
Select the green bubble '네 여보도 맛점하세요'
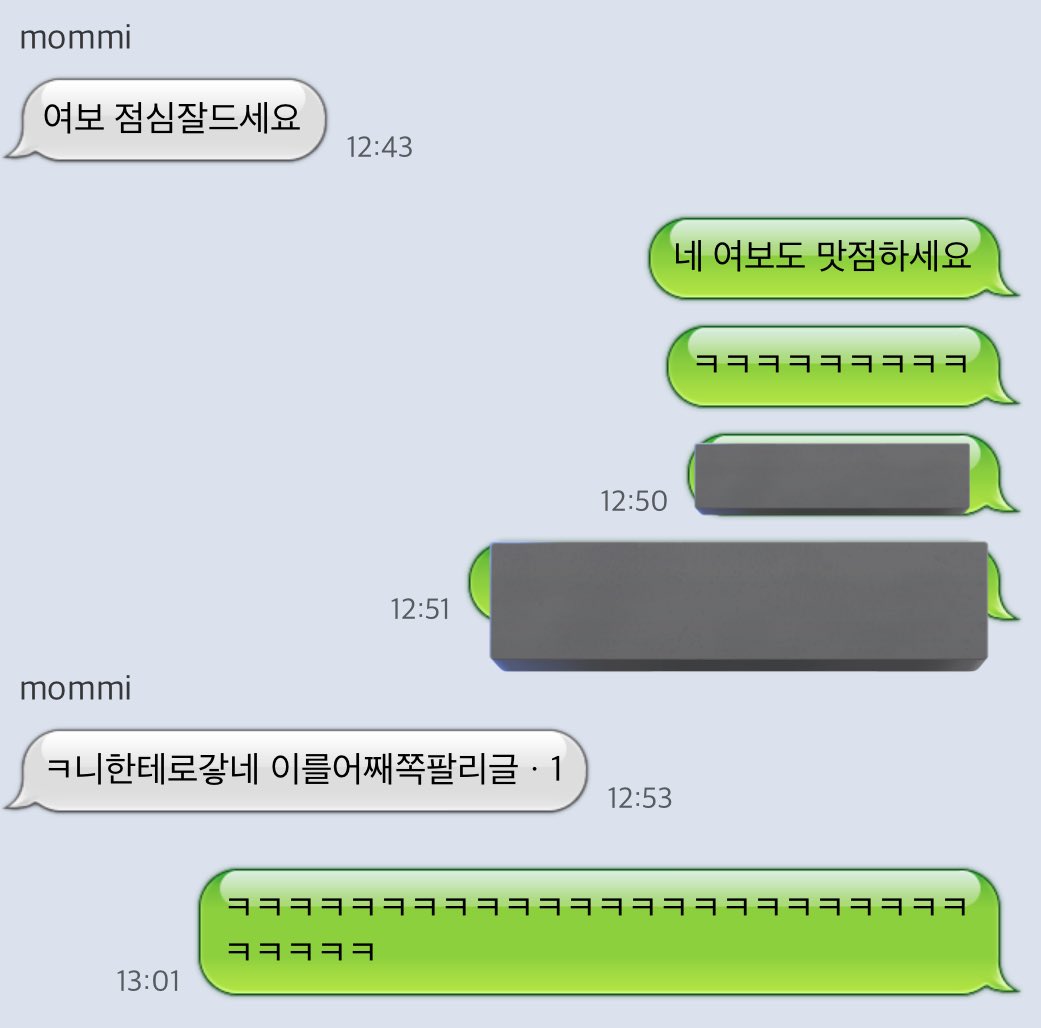(833, 258)
